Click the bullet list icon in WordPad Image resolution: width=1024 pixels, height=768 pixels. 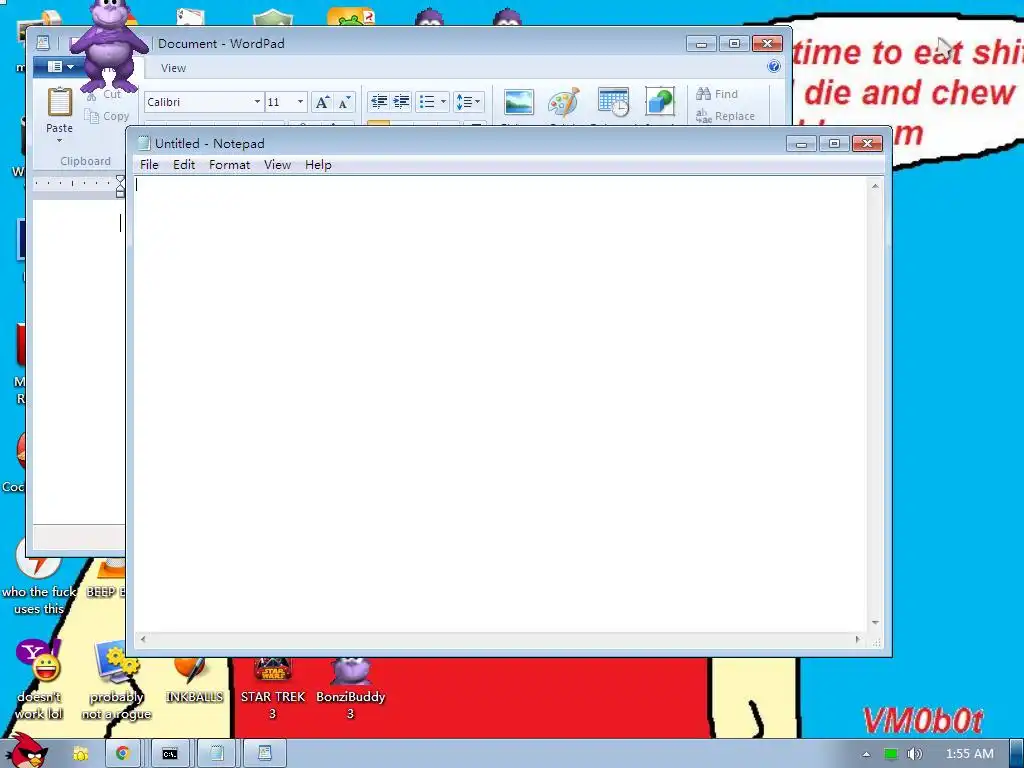(x=427, y=102)
